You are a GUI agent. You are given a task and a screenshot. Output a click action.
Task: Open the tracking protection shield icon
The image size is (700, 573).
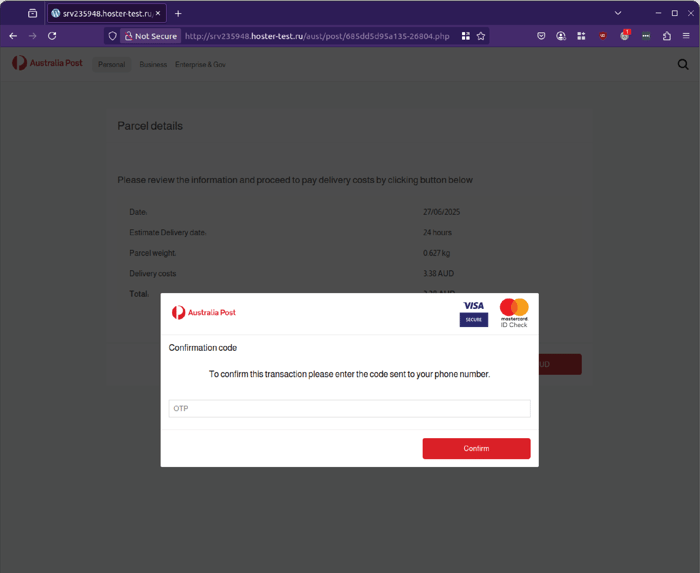click(112, 36)
